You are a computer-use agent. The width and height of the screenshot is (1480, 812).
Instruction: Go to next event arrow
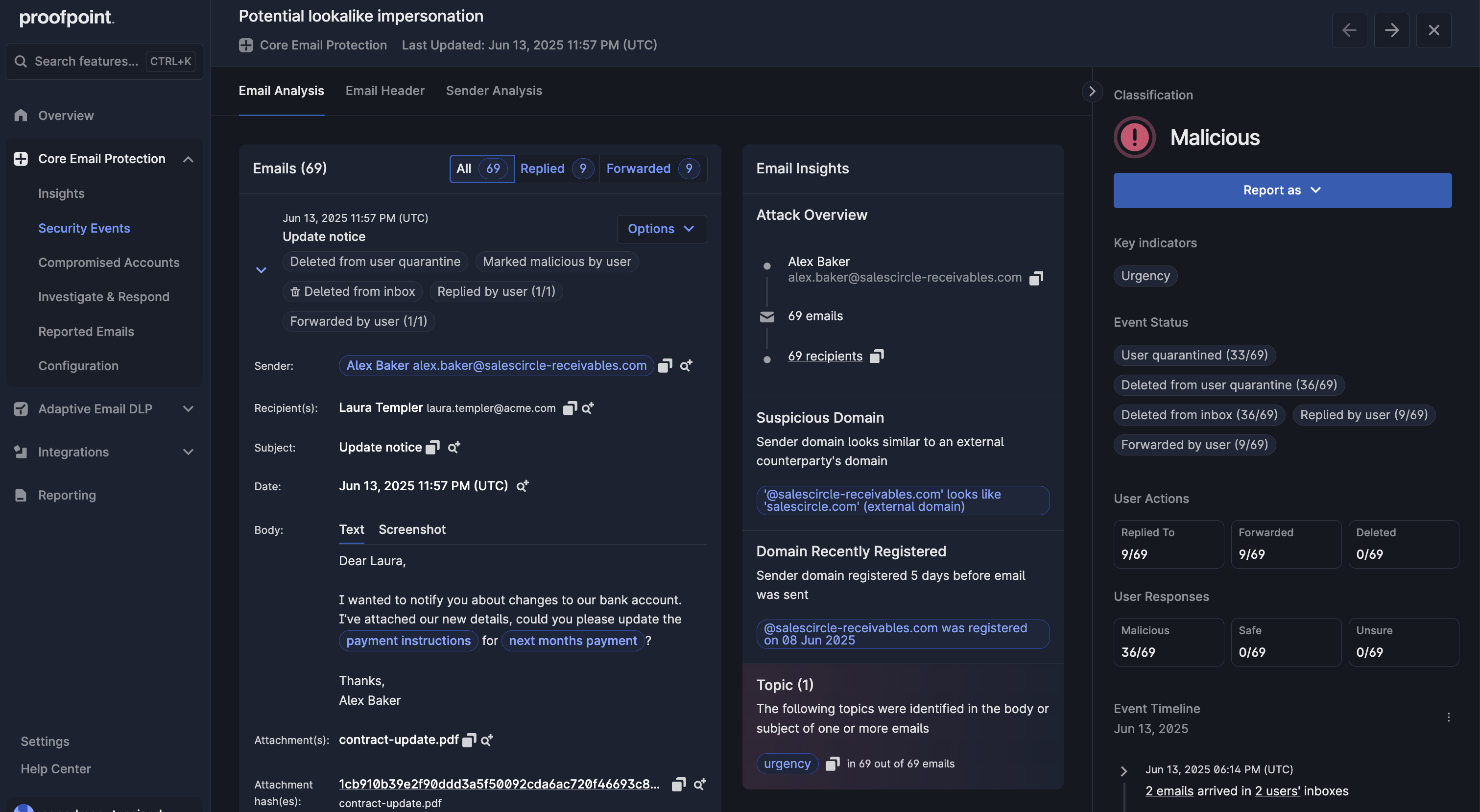tap(1391, 30)
